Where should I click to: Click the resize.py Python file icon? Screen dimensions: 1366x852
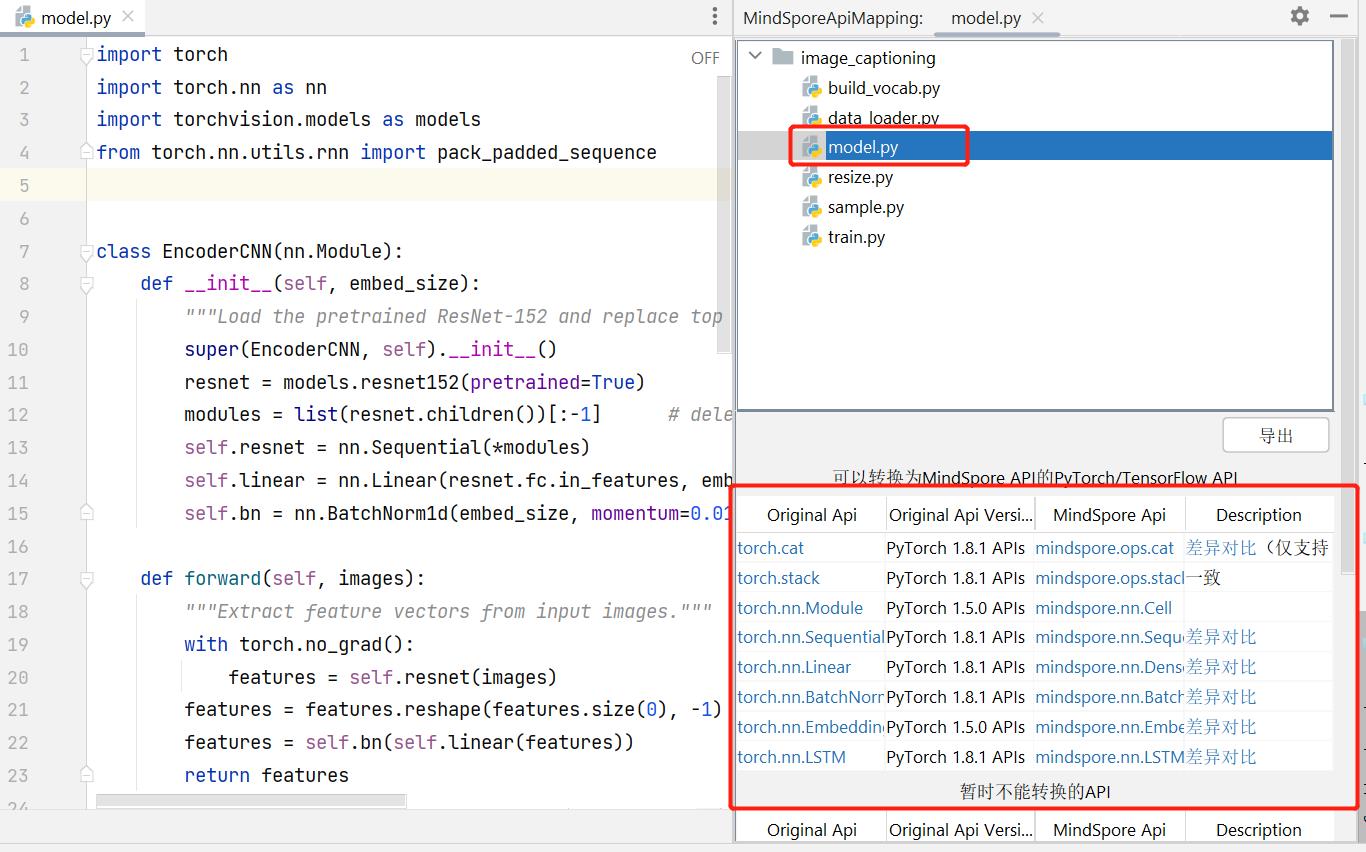[x=811, y=177]
